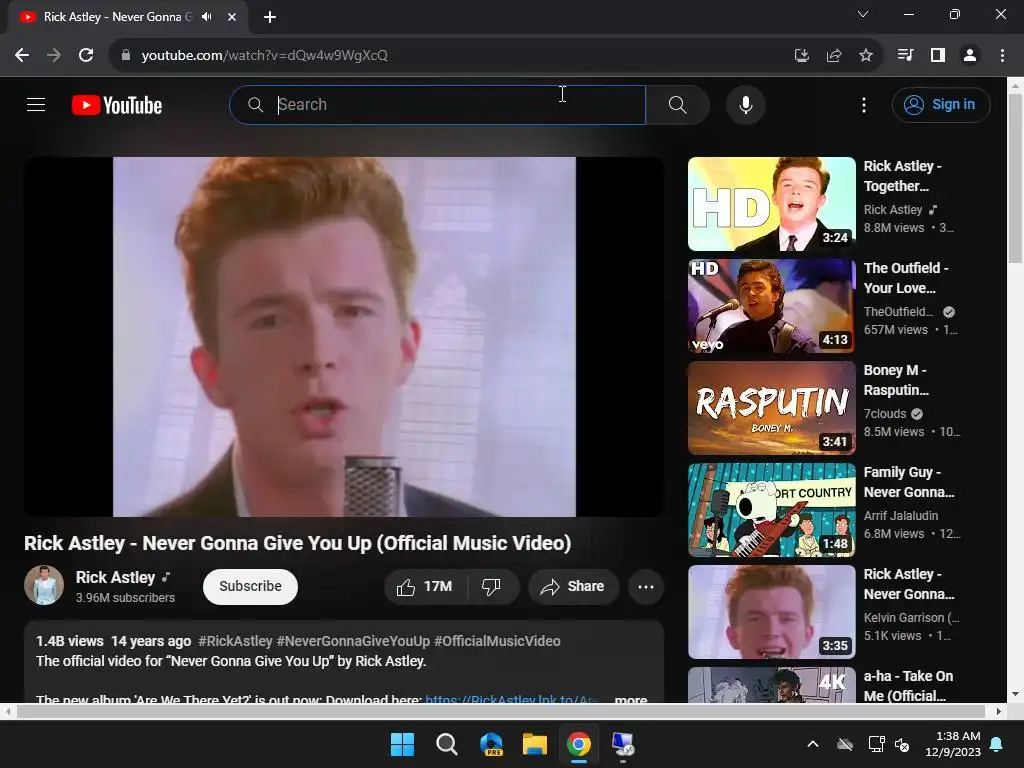
Task: Share the video
Action: pyautogui.click(x=573, y=586)
